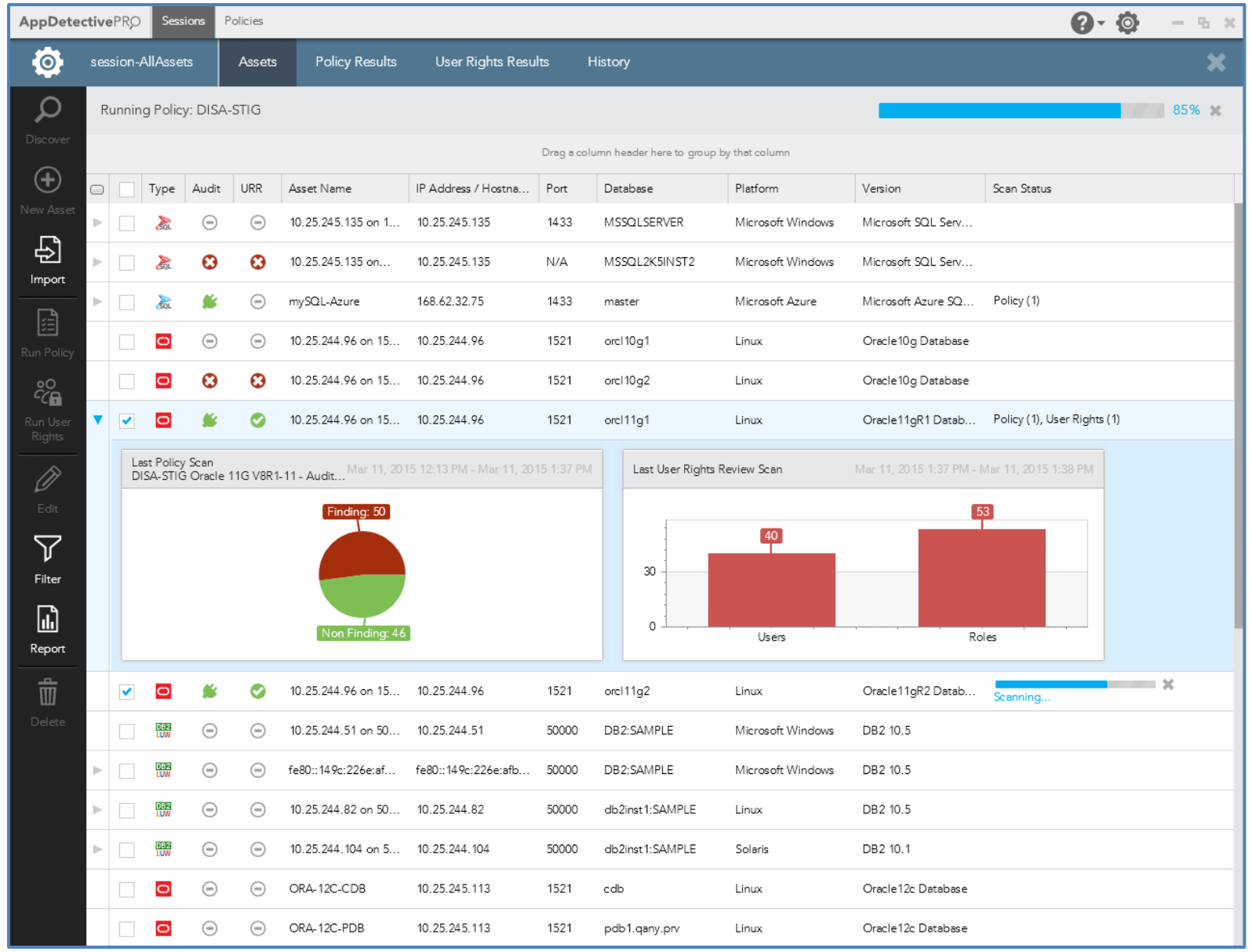The image size is (1252, 952).
Task: Uncheck the orcl11g1 asset checkbox
Action: pos(126,421)
